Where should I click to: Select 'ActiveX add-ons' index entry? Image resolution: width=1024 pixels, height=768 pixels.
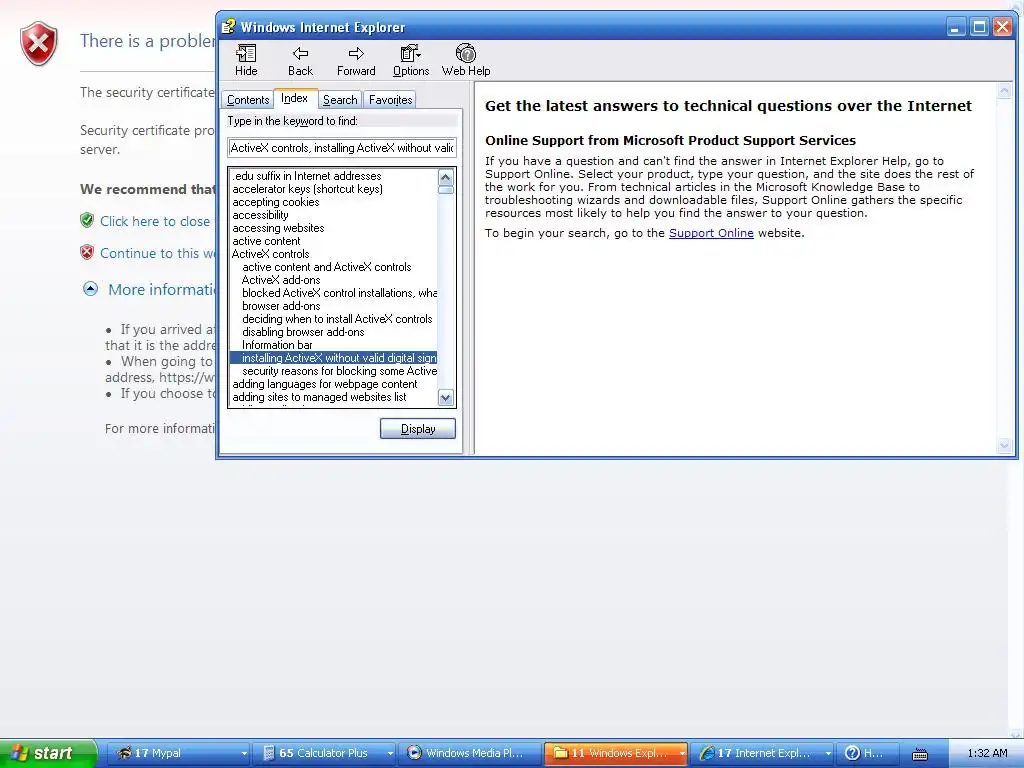pyautogui.click(x=281, y=280)
